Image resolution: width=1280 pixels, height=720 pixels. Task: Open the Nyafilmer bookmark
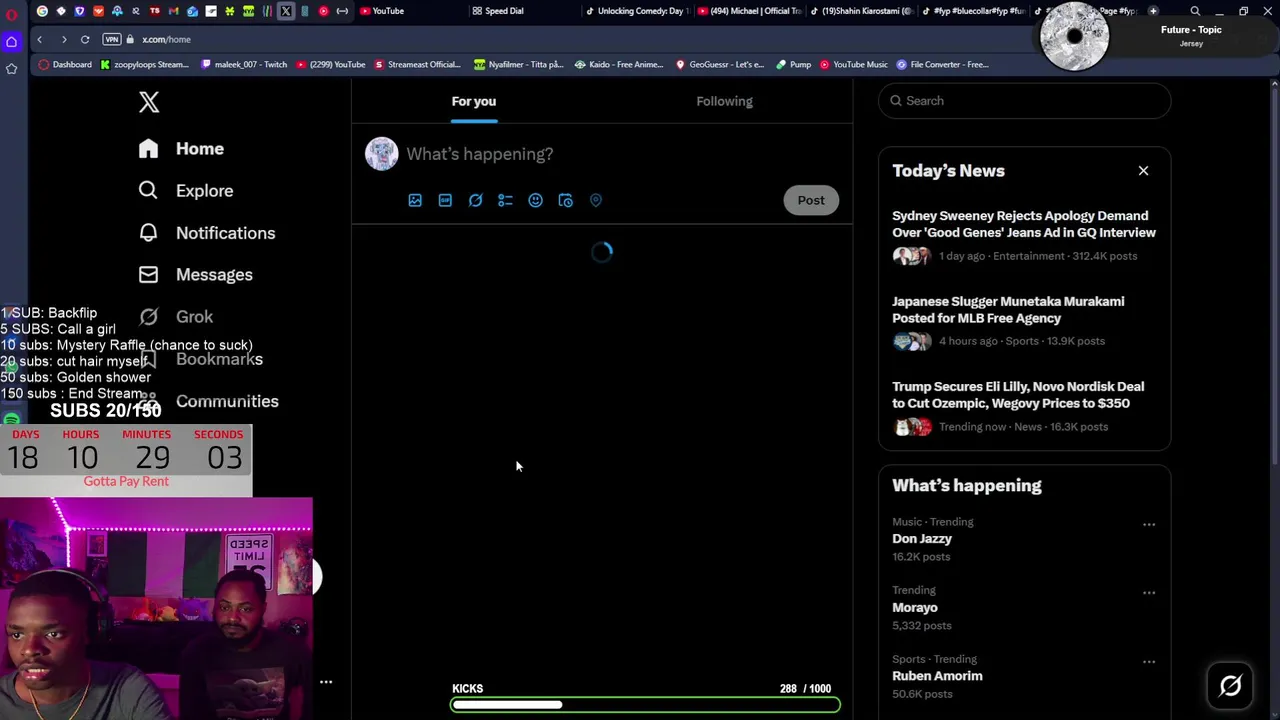(519, 64)
